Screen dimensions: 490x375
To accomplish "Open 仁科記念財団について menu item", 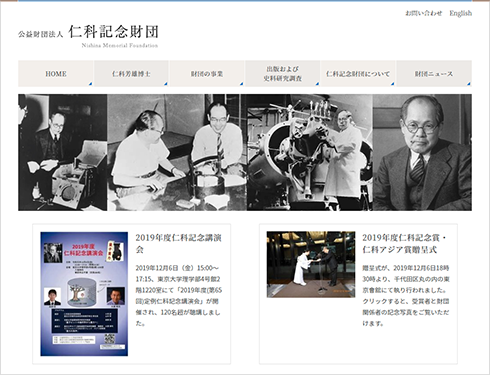I will (358, 74).
